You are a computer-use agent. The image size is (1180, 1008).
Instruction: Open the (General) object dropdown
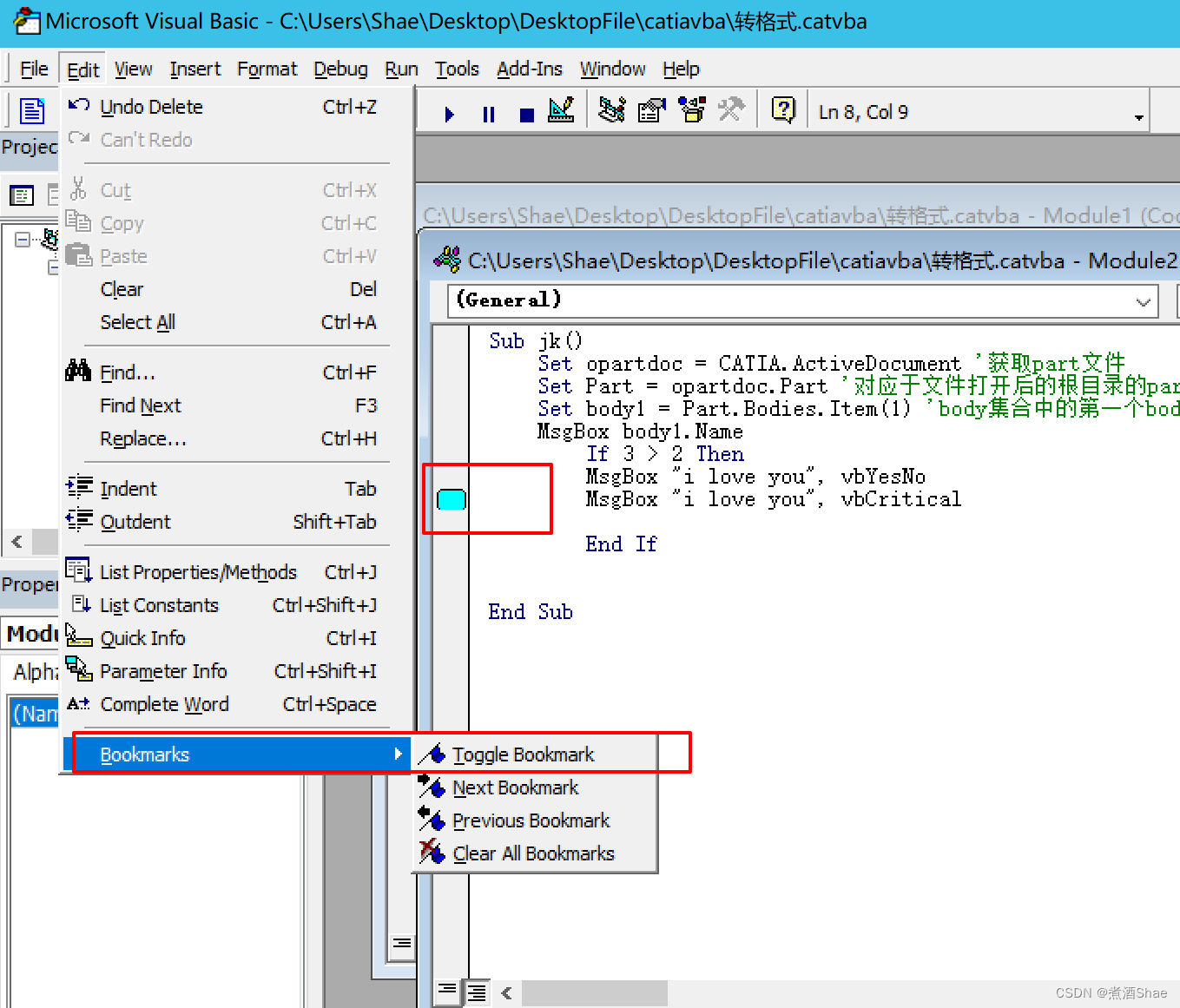tap(1143, 302)
